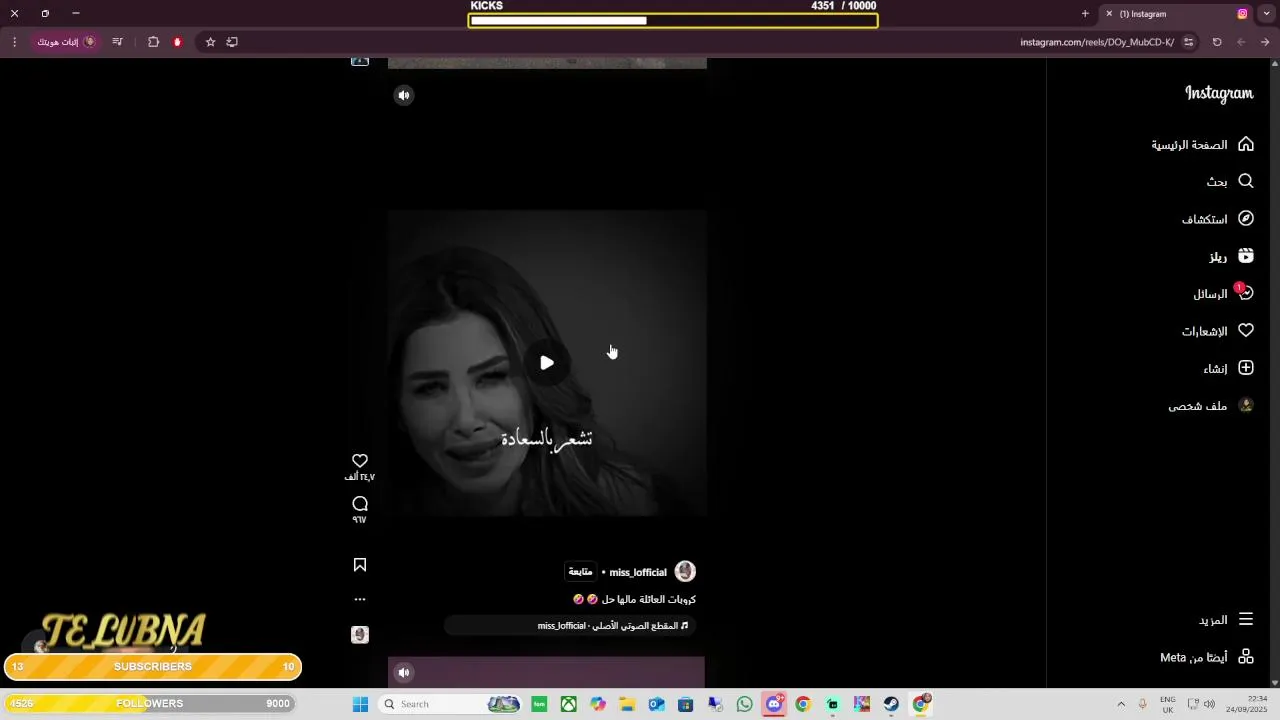Click the red hand extension icon
The image size is (1280, 720).
pyautogui.click(x=178, y=42)
